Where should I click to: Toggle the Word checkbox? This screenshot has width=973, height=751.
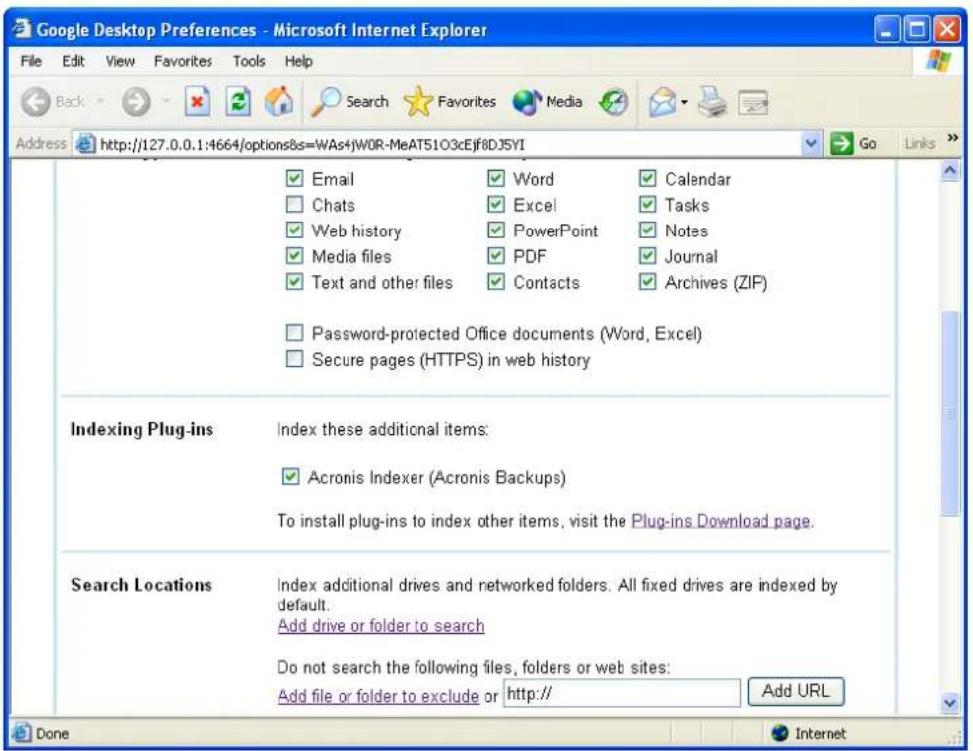pyautogui.click(x=495, y=179)
